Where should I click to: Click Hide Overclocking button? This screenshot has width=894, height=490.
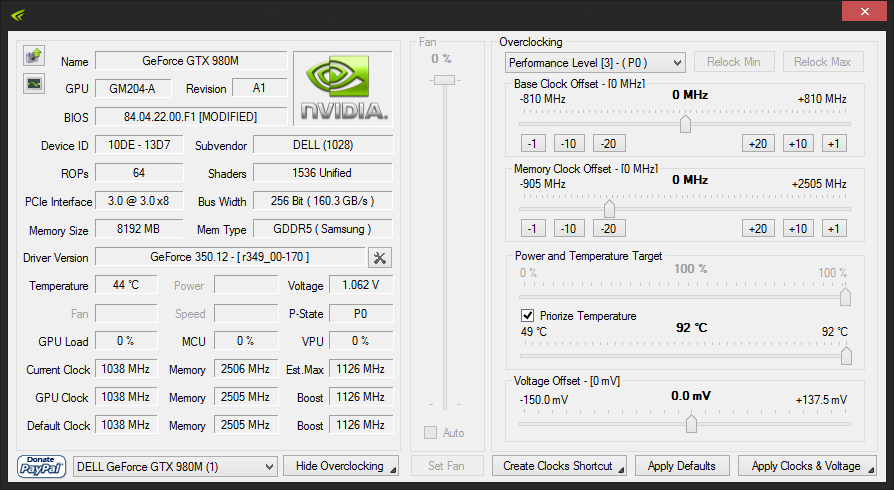pyautogui.click(x=340, y=466)
